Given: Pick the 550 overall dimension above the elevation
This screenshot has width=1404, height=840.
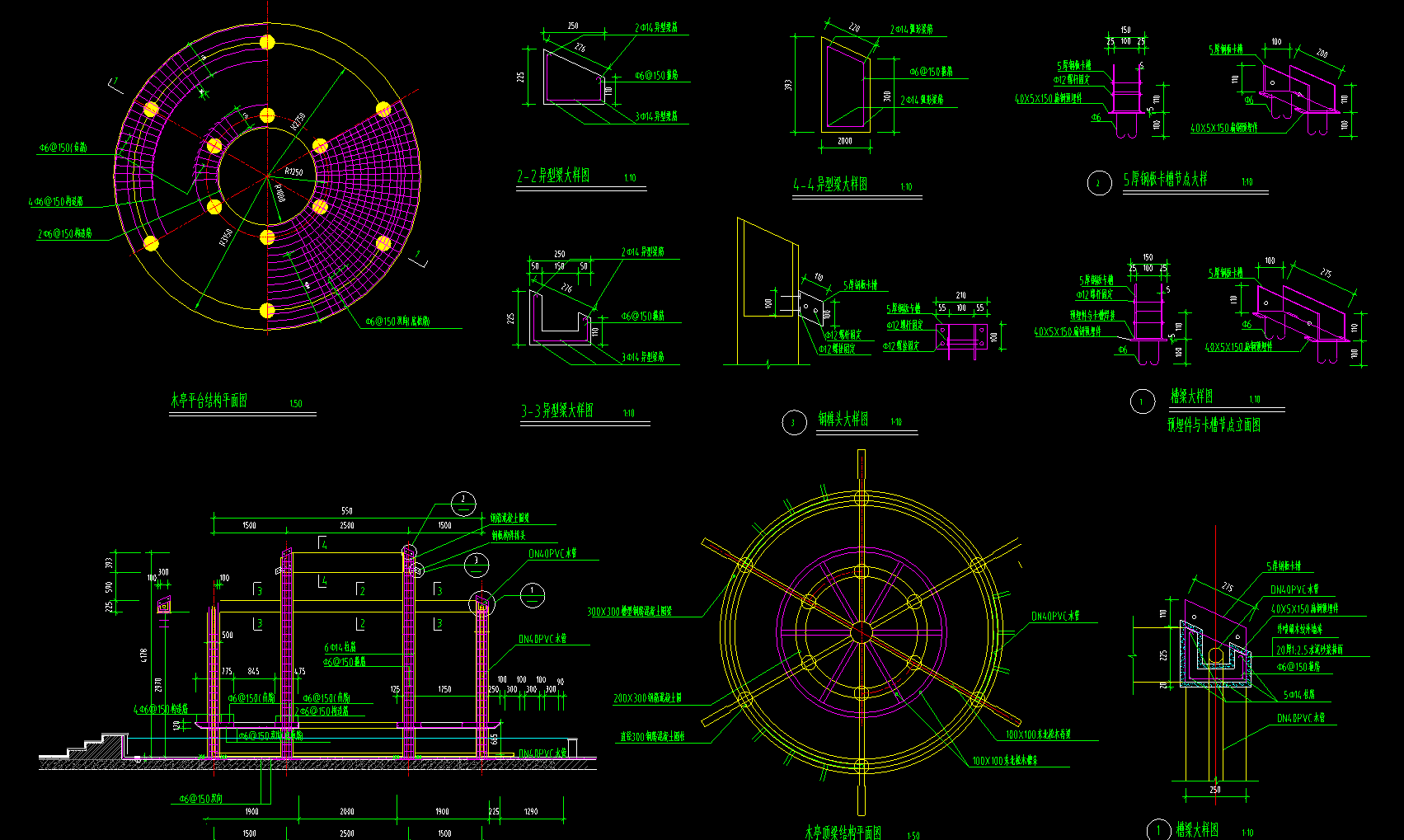Looking at the screenshot, I should coord(347,511).
